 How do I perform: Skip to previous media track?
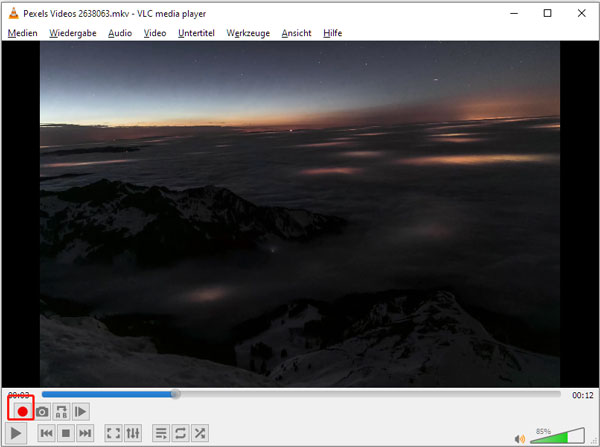point(46,433)
